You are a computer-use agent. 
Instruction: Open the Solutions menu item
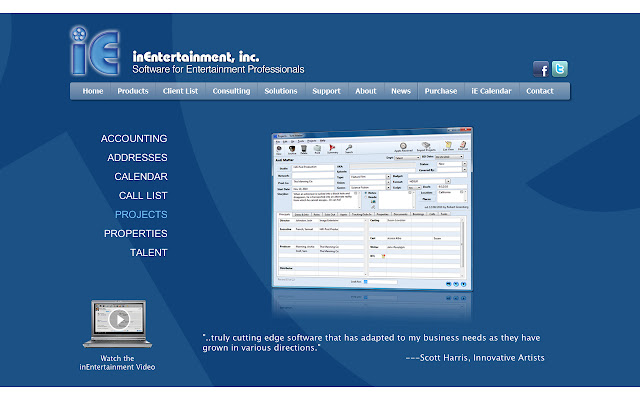(x=281, y=91)
